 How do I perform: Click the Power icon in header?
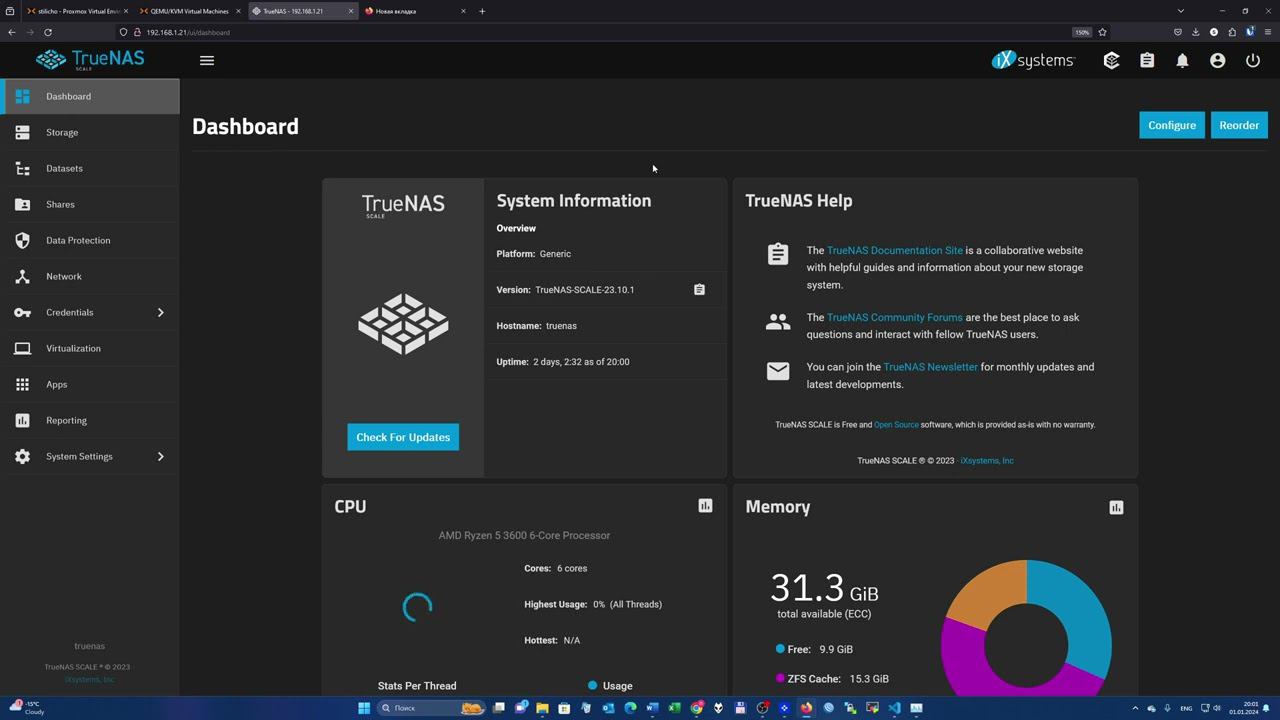click(1252, 60)
